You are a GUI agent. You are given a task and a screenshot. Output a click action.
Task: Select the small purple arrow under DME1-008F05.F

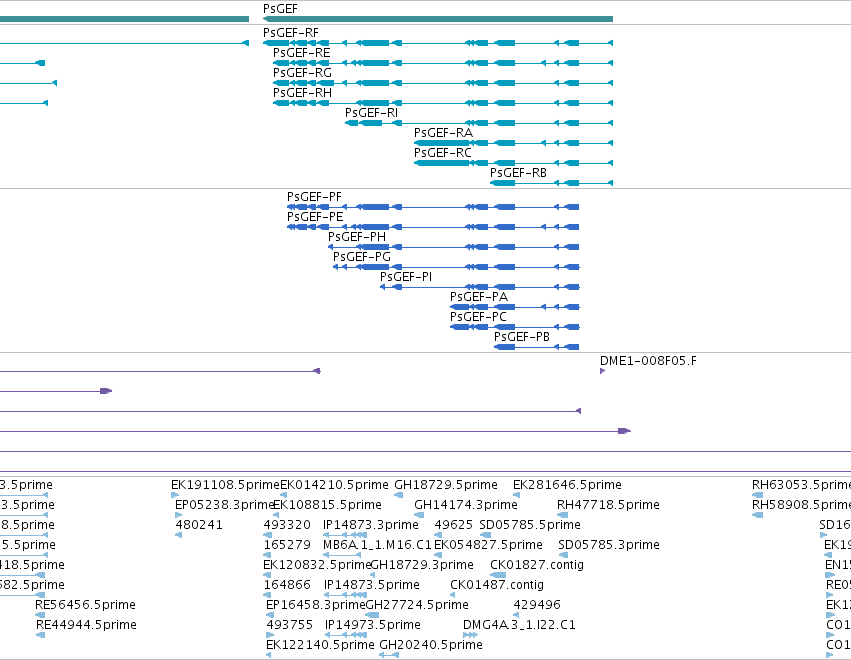coord(602,371)
